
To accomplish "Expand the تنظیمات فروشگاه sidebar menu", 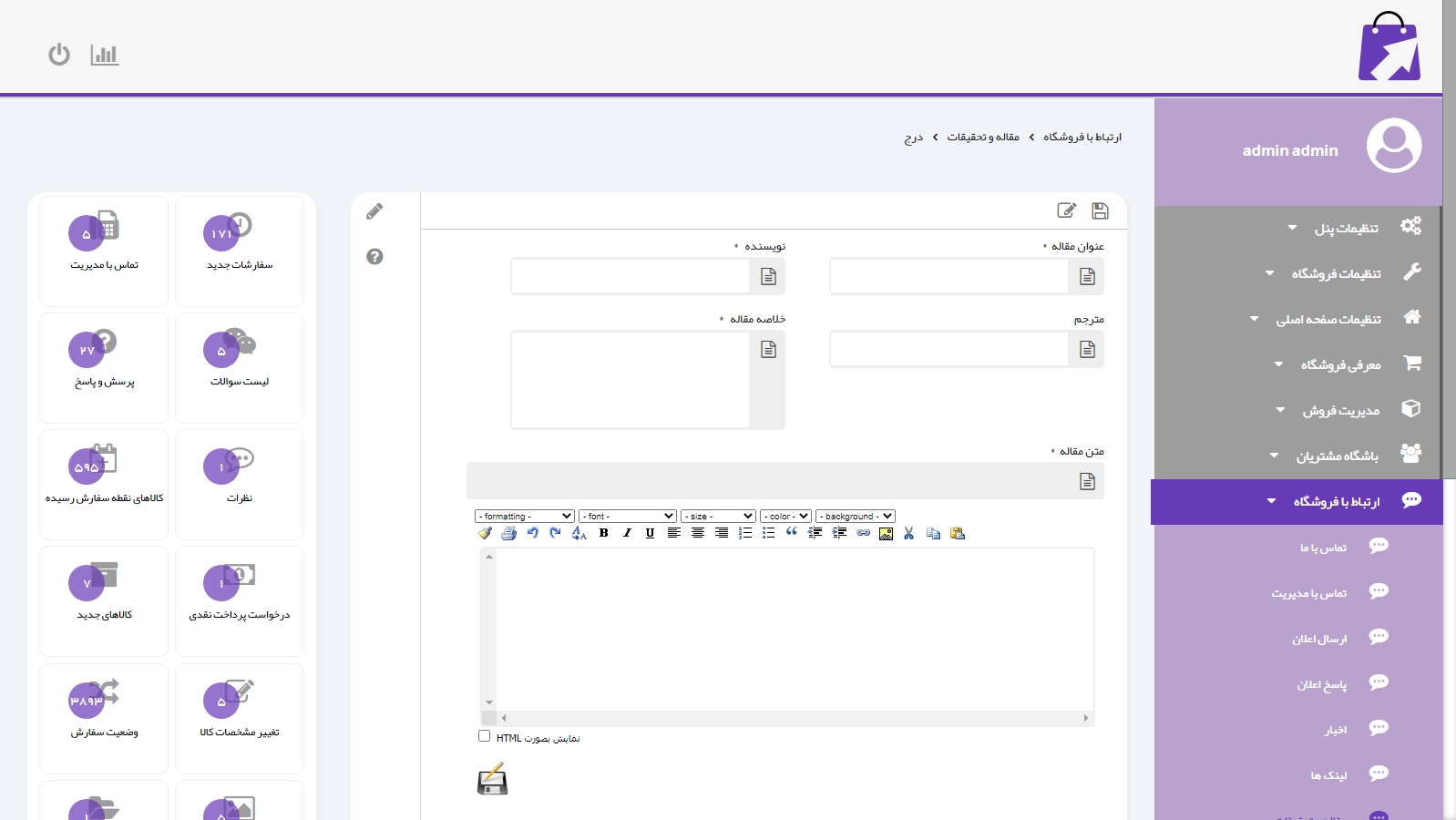I will tap(1335, 273).
